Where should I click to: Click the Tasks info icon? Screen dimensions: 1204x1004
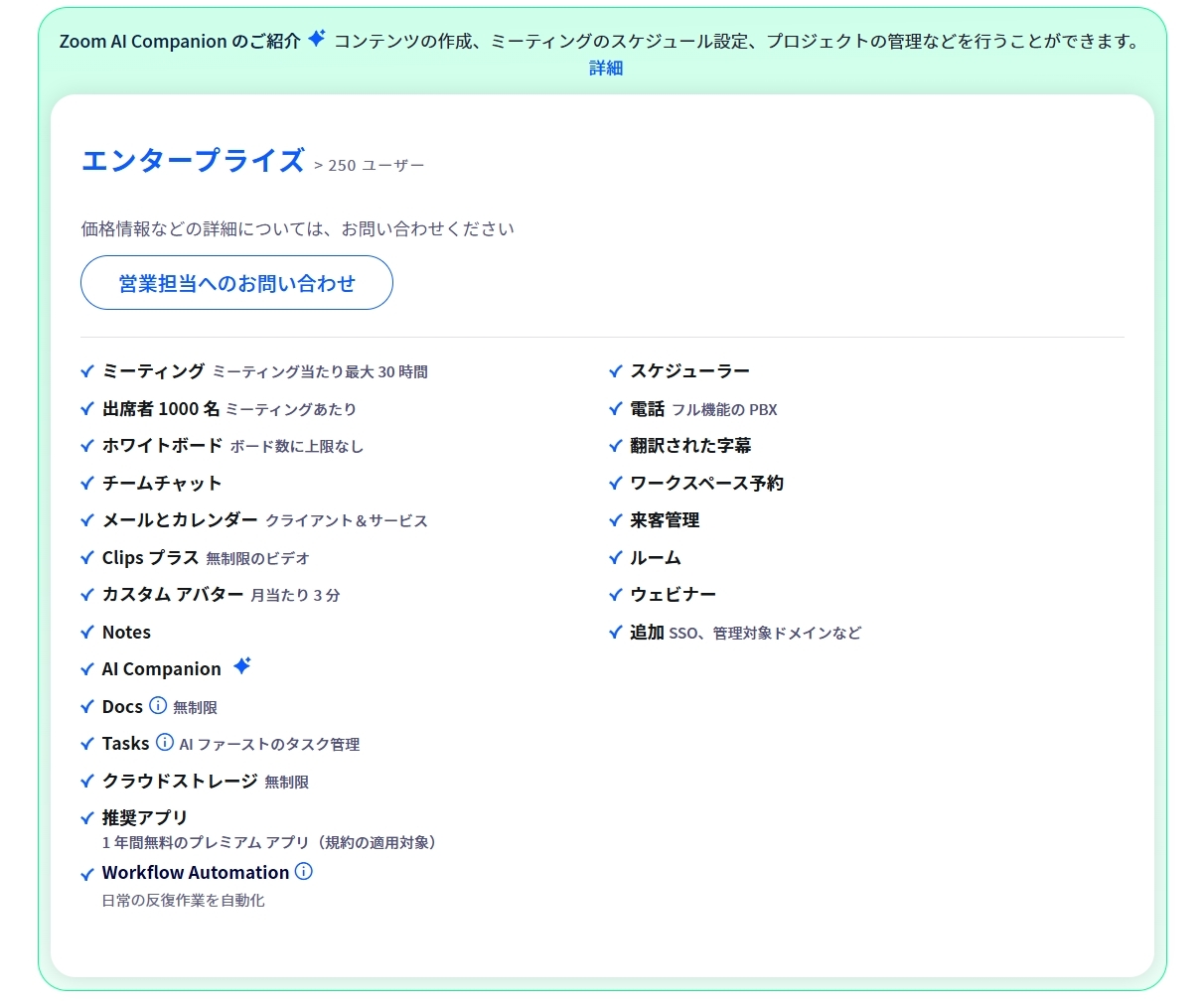click(165, 743)
